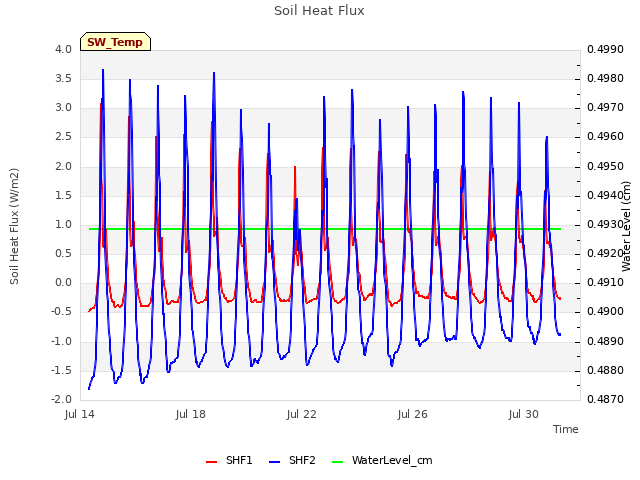Viewport: 640px width, 480px height.
Task: Click the Jul 26 x-axis tick label
Action: tap(413, 414)
